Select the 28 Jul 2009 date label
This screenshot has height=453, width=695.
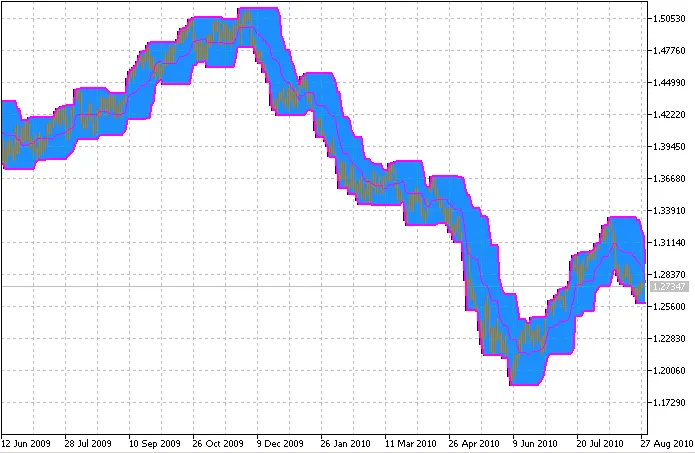(89, 442)
